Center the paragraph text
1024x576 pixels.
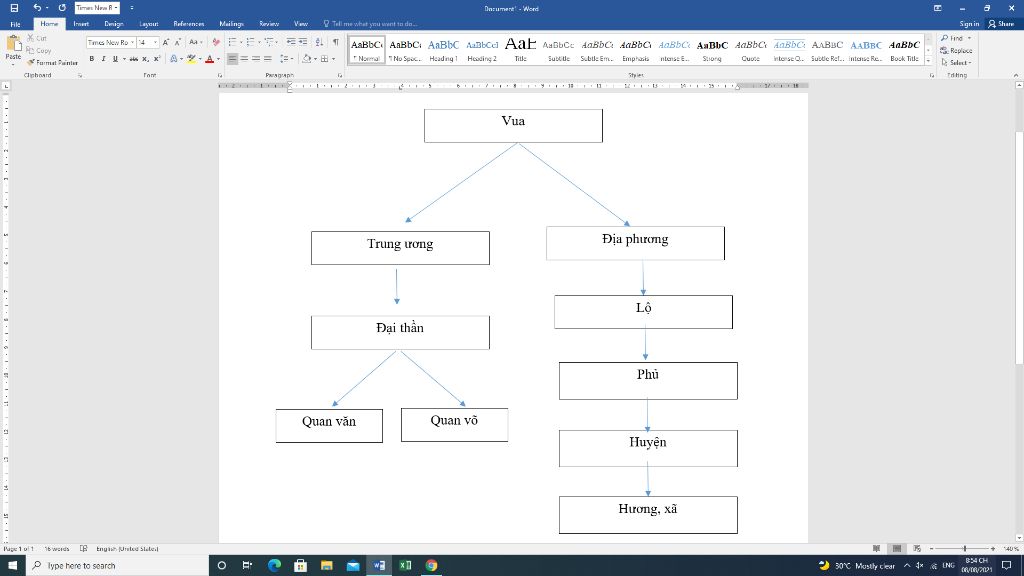(244, 59)
